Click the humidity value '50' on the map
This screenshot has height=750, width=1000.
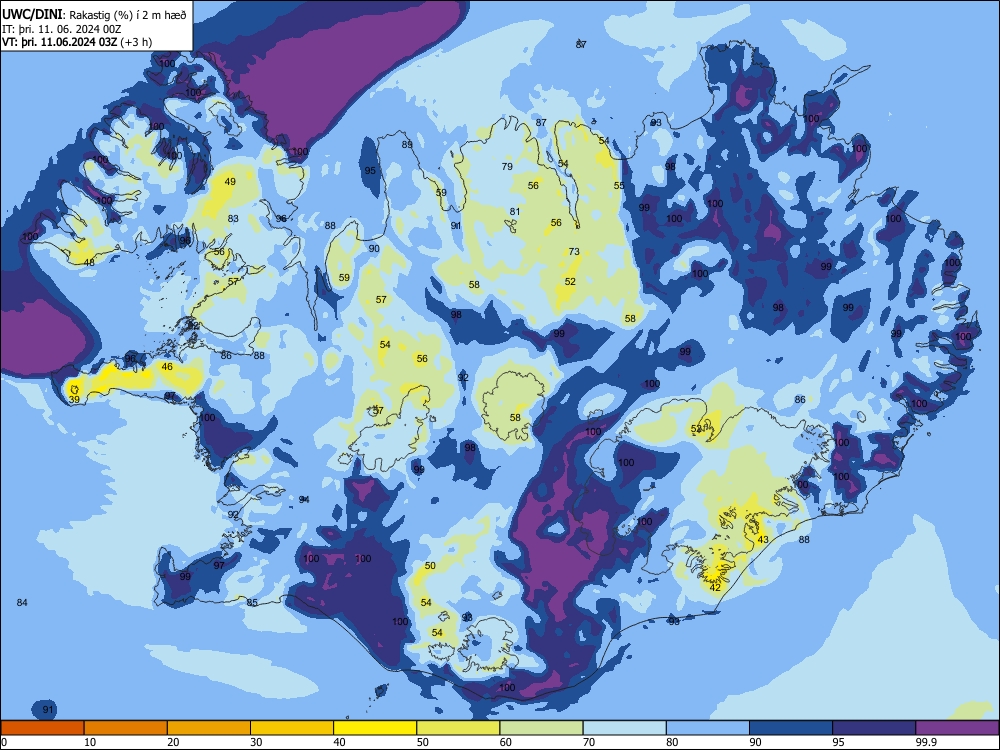(x=430, y=566)
